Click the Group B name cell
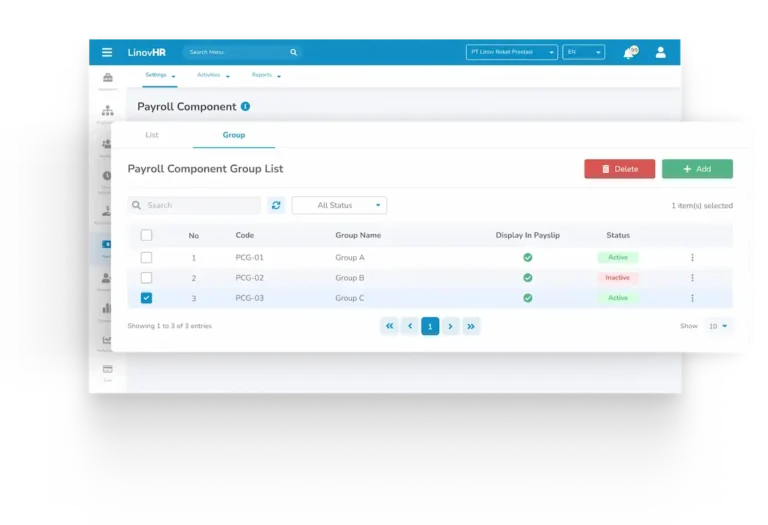 point(350,278)
